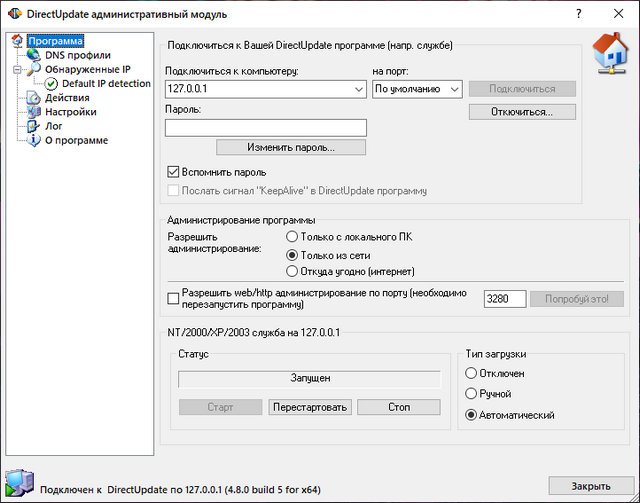This screenshot has width=640, height=503.
Task: Click the Закрыть button
Action: pyautogui.click(x=591, y=486)
